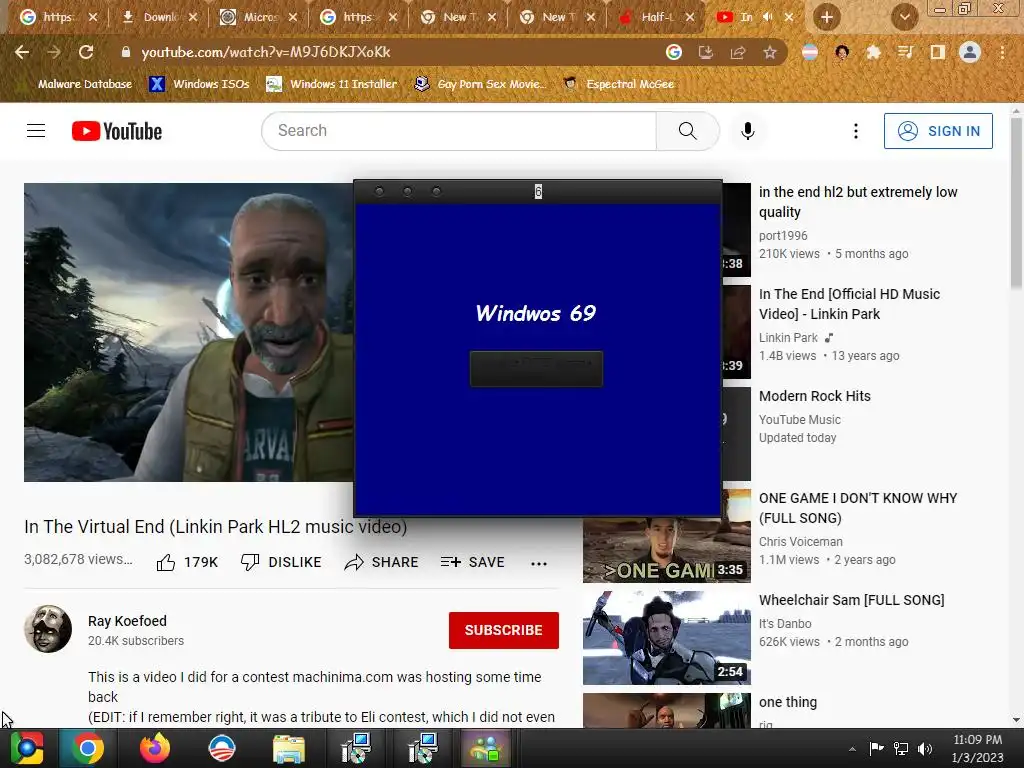1024x768 pixels.
Task: Open the media control playlist icon in toolbar
Action: pos(906,52)
